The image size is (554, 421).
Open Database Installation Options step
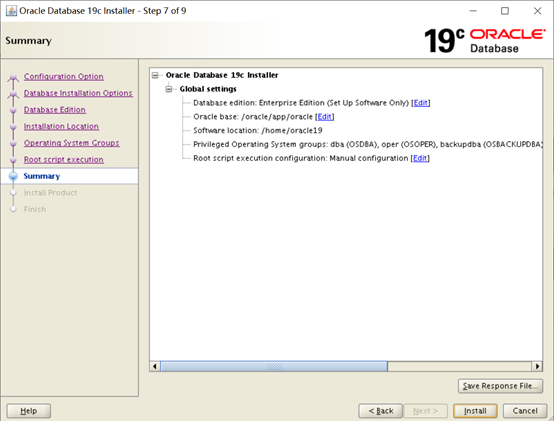(78, 93)
